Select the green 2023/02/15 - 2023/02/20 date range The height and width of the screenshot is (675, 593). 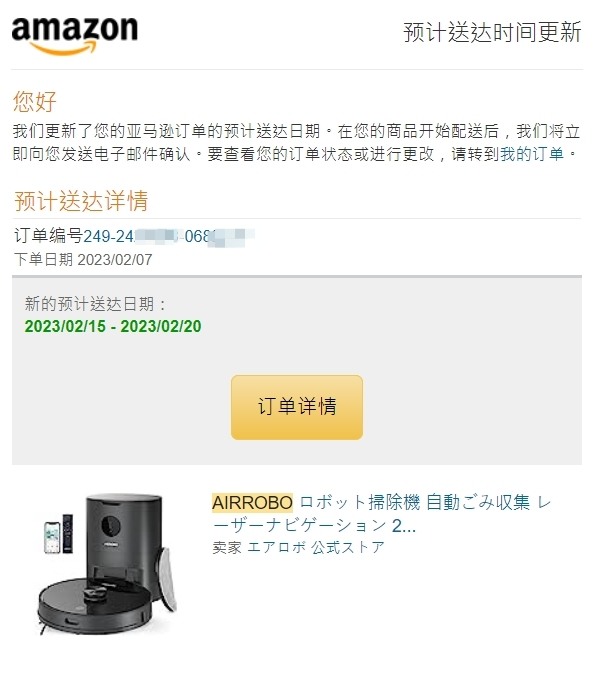pyautogui.click(x=113, y=326)
